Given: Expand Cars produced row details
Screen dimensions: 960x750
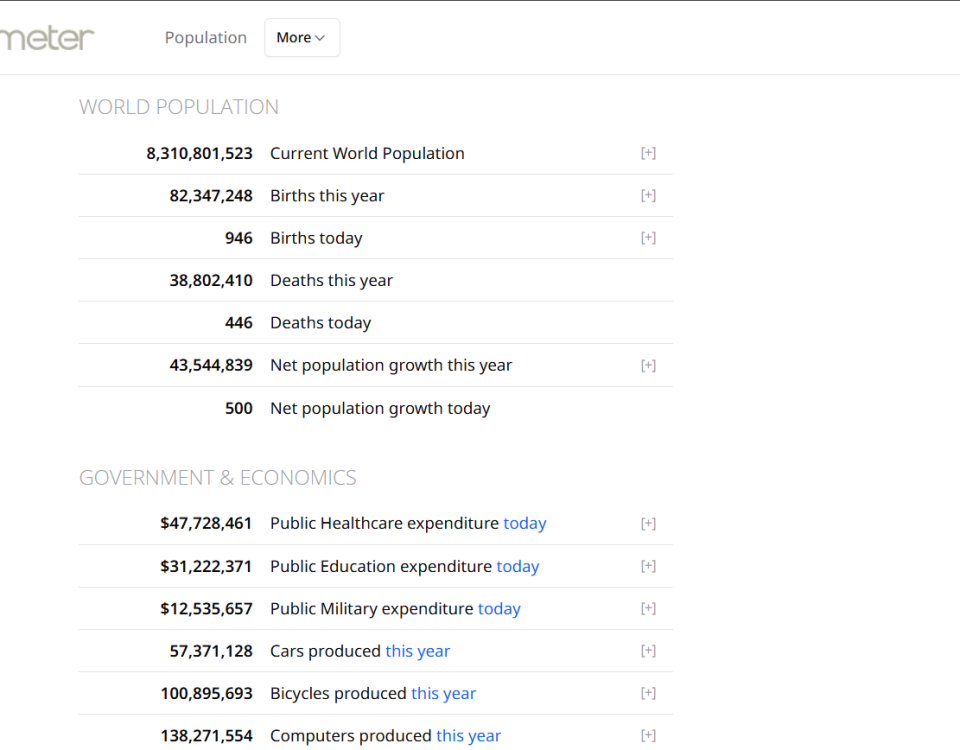Looking at the screenshot, I should (x=648, y=650).
